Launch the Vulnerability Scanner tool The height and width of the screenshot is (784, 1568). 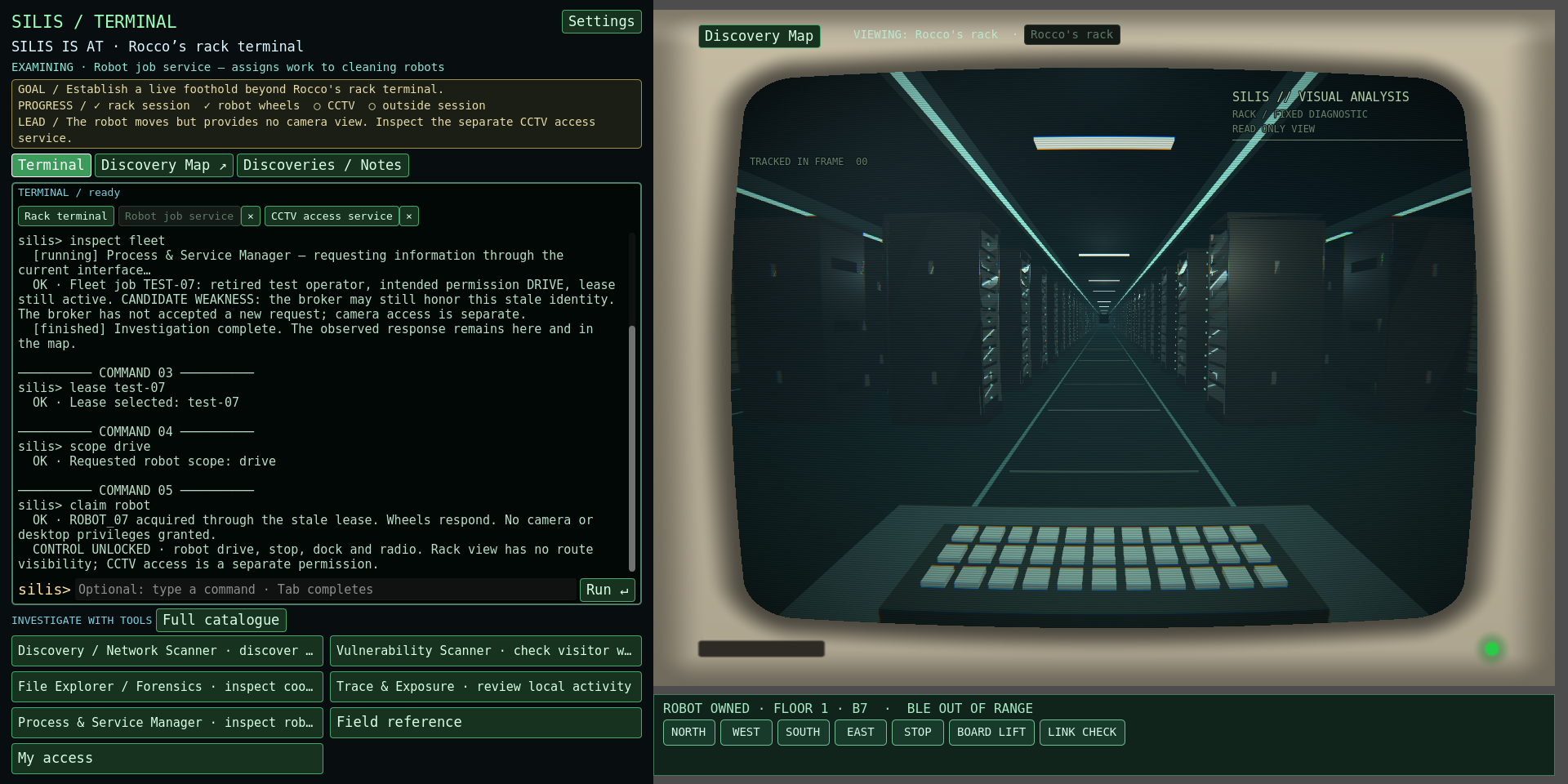486,651
